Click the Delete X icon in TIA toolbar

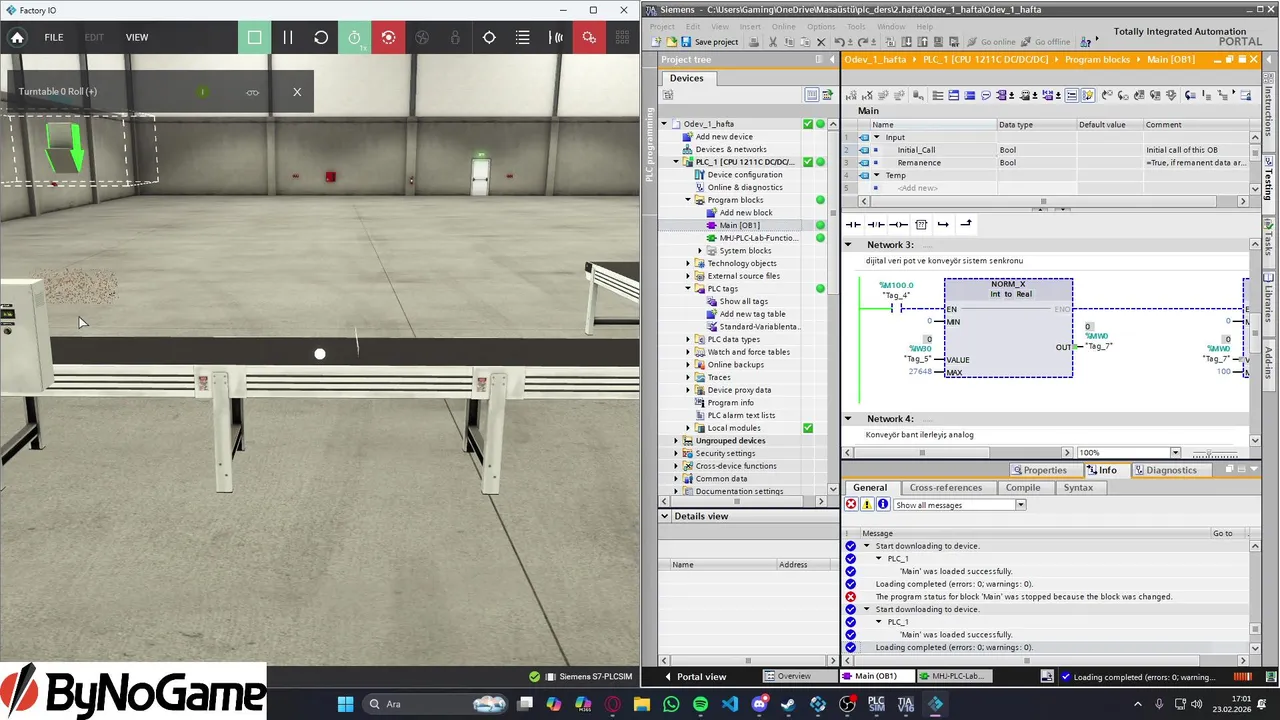(x=821, y=42)
